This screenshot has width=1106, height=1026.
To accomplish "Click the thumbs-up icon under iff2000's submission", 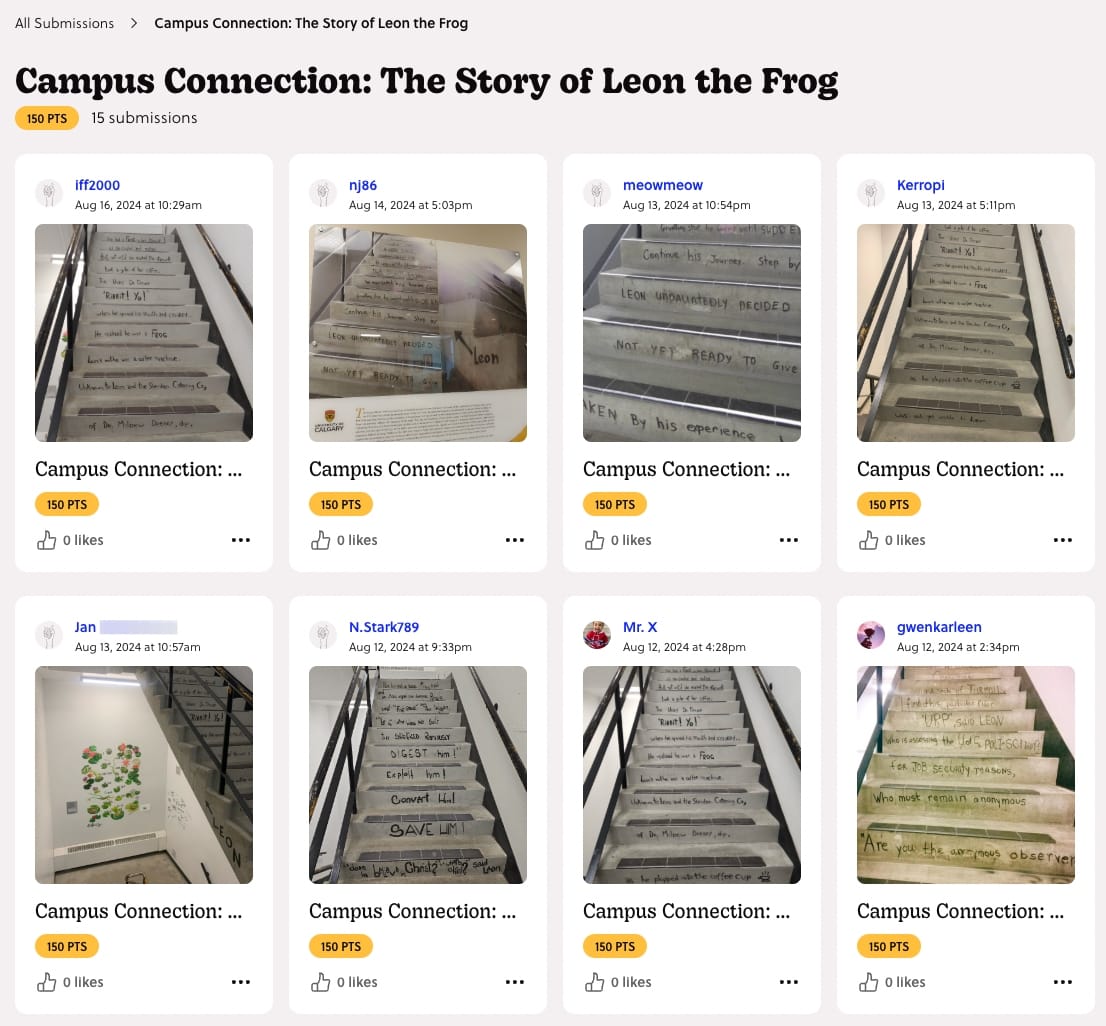I will coord(46,539).
